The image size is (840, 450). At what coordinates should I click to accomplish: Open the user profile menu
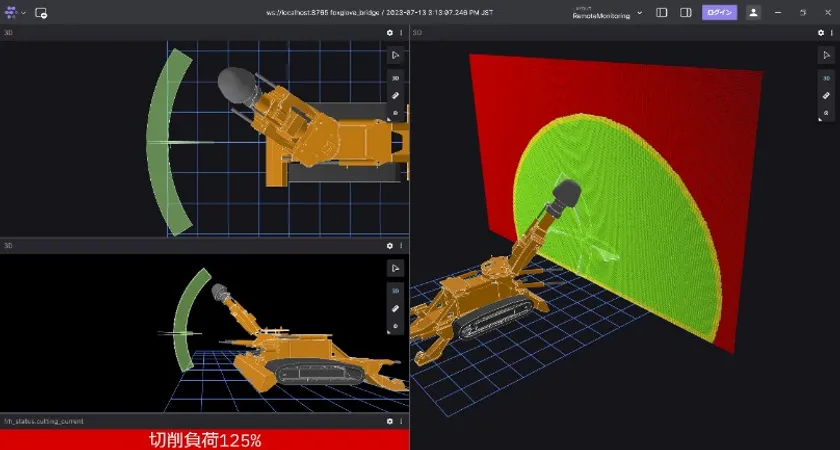753,13
